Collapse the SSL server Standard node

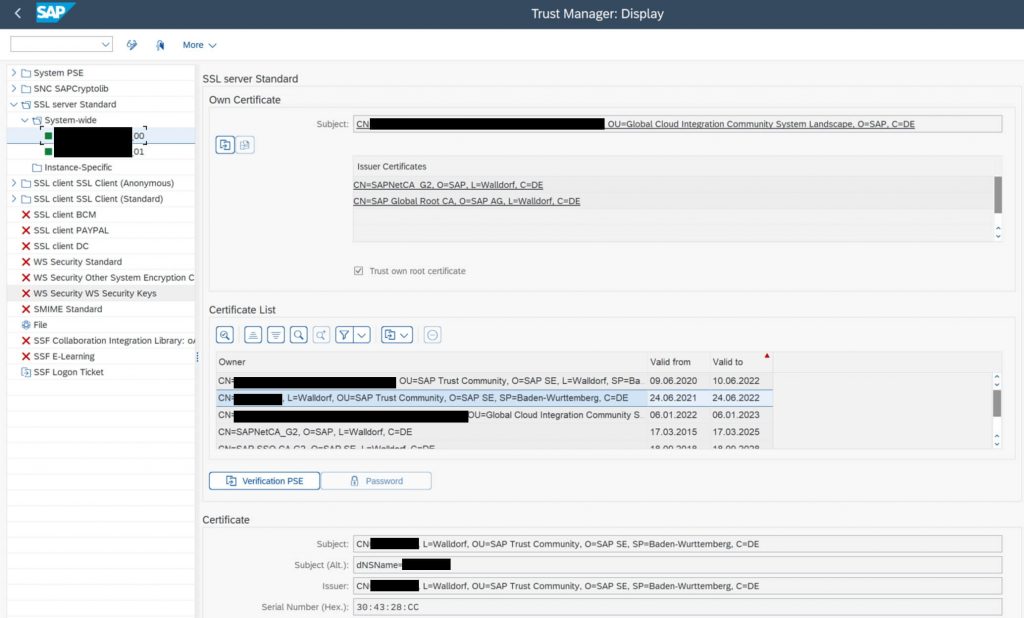click(14, 104)
